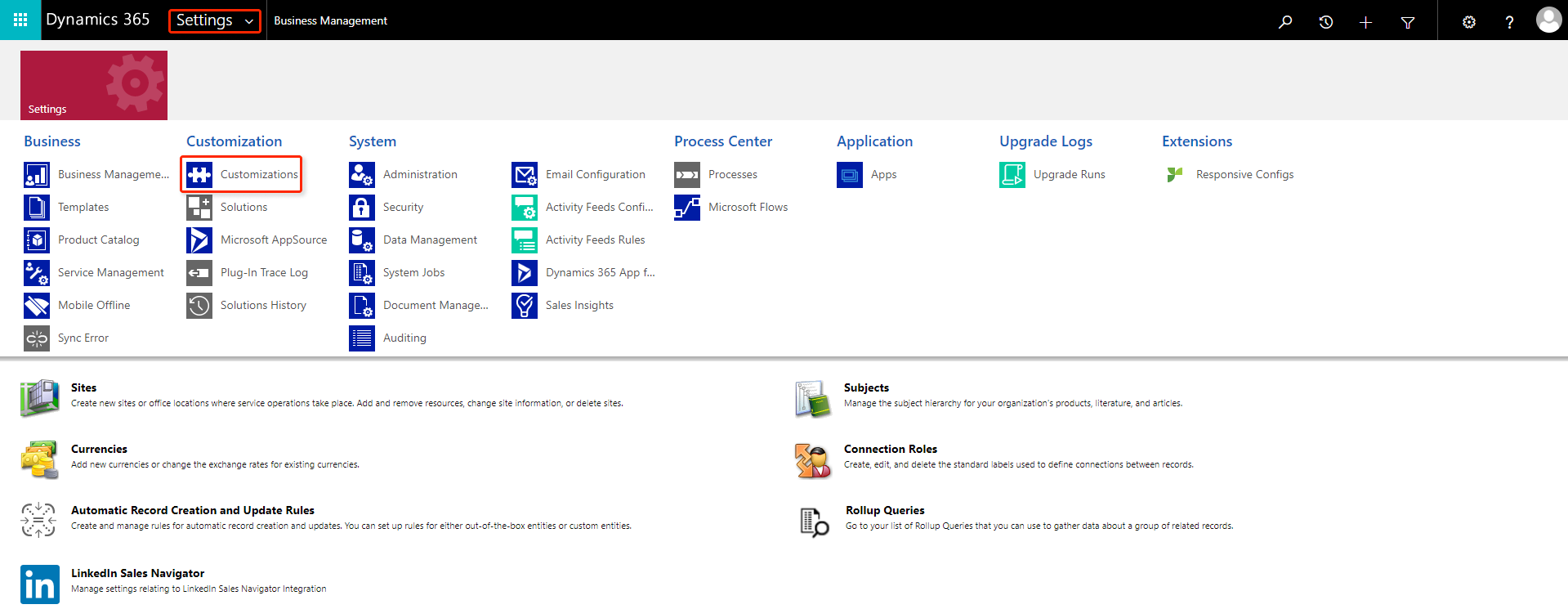
Task: Click the LinkedIn Sales Navigator logo
Action: (x=40, y=584)
